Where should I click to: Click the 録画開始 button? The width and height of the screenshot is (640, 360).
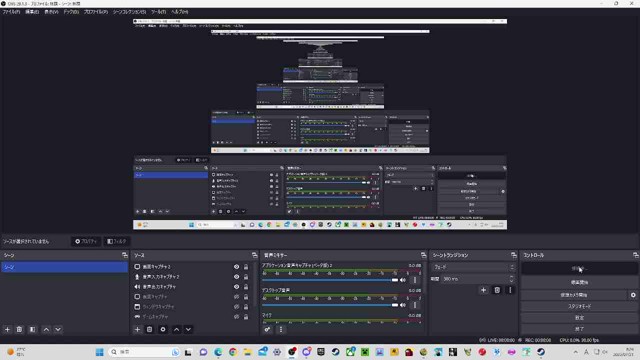click(579, 282)
